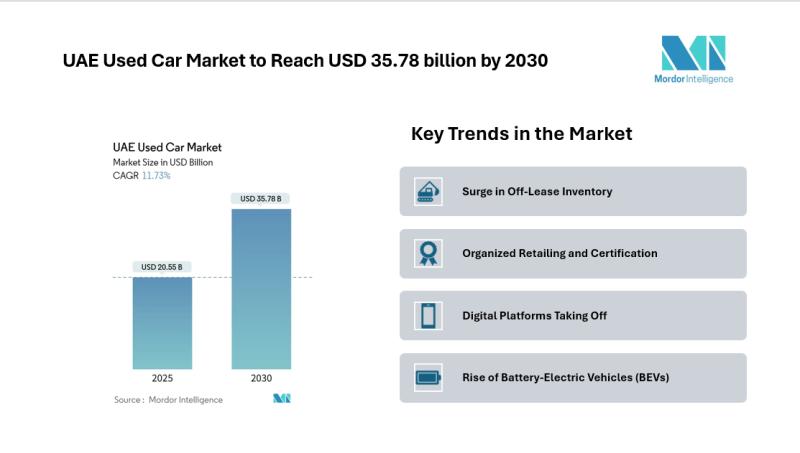
Task: Click the USD 35.78 B value label
Action: (261, 199)
